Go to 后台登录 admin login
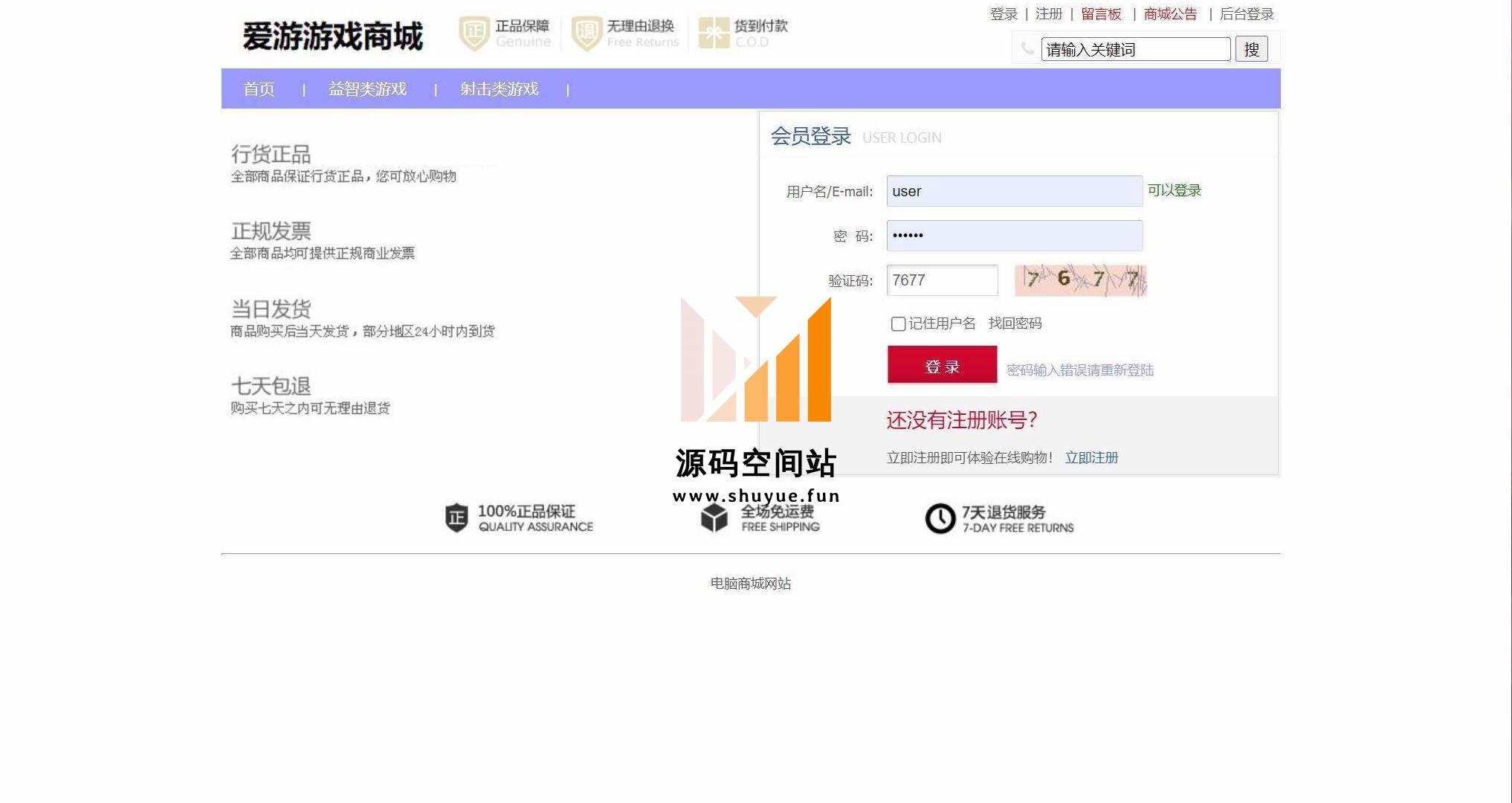1512x803 pixels. click(1247, 14)
